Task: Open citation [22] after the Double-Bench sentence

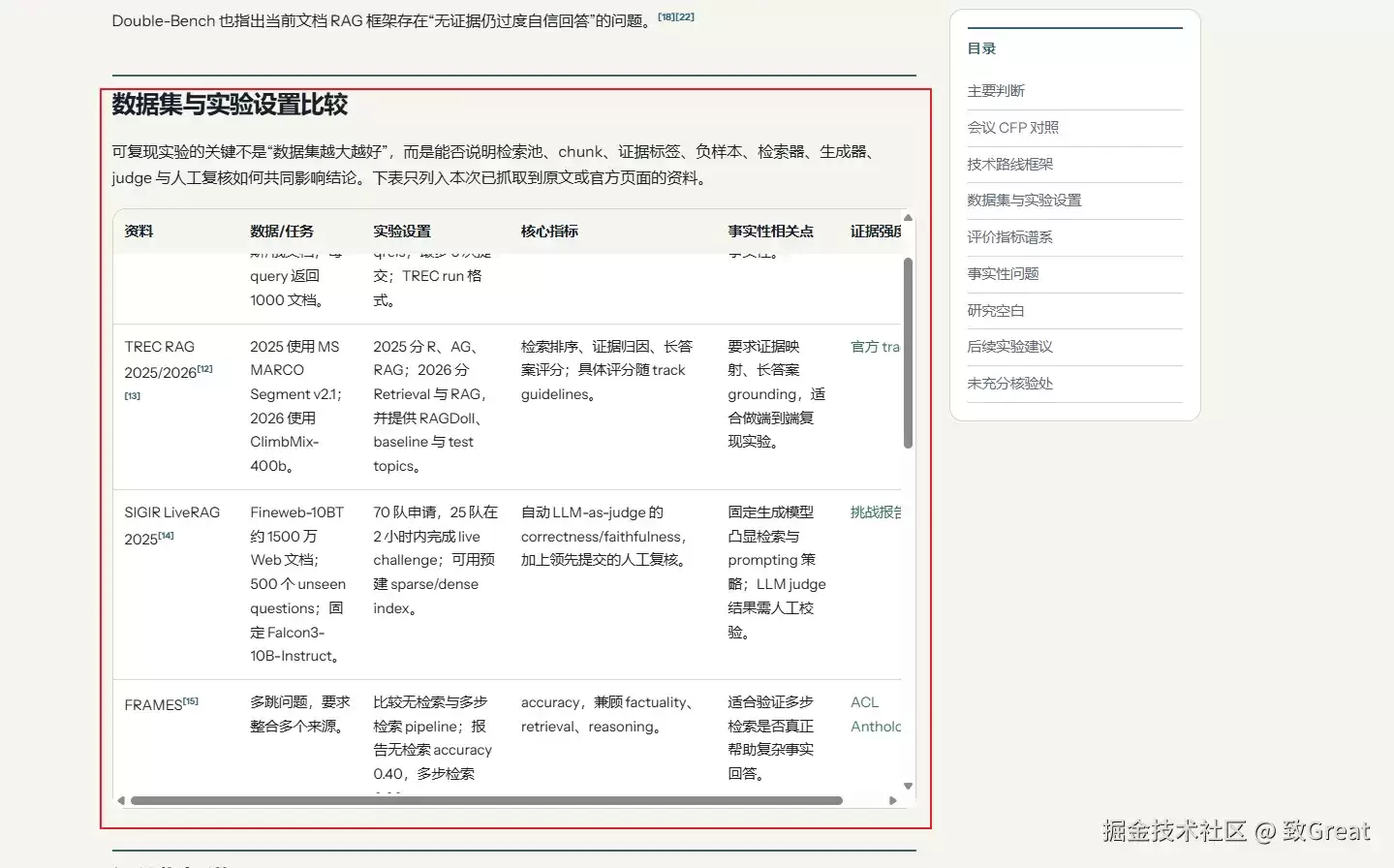Action: tap(685, 16)
